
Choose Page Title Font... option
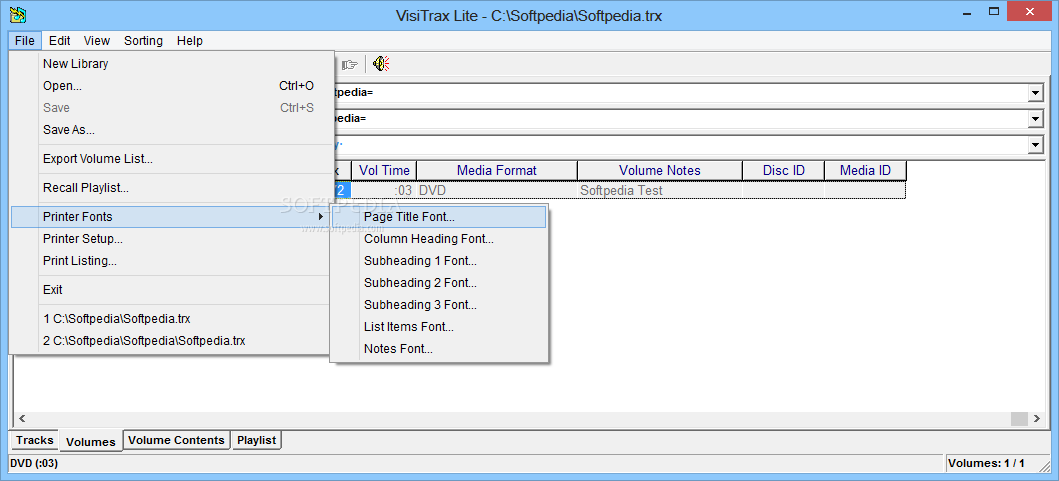tap(439, 217)
